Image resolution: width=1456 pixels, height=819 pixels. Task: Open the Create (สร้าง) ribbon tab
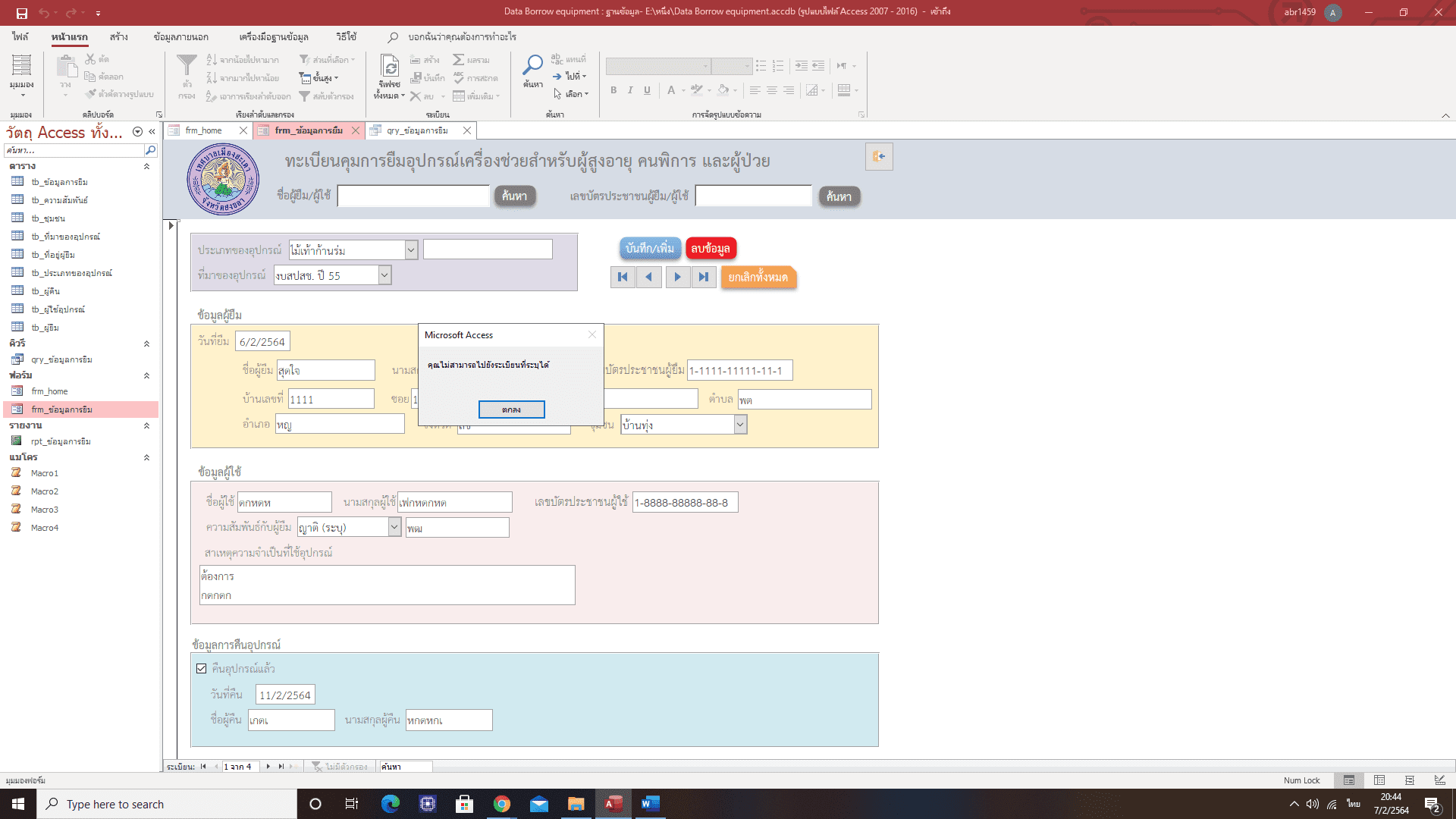[x=118, y=36]
